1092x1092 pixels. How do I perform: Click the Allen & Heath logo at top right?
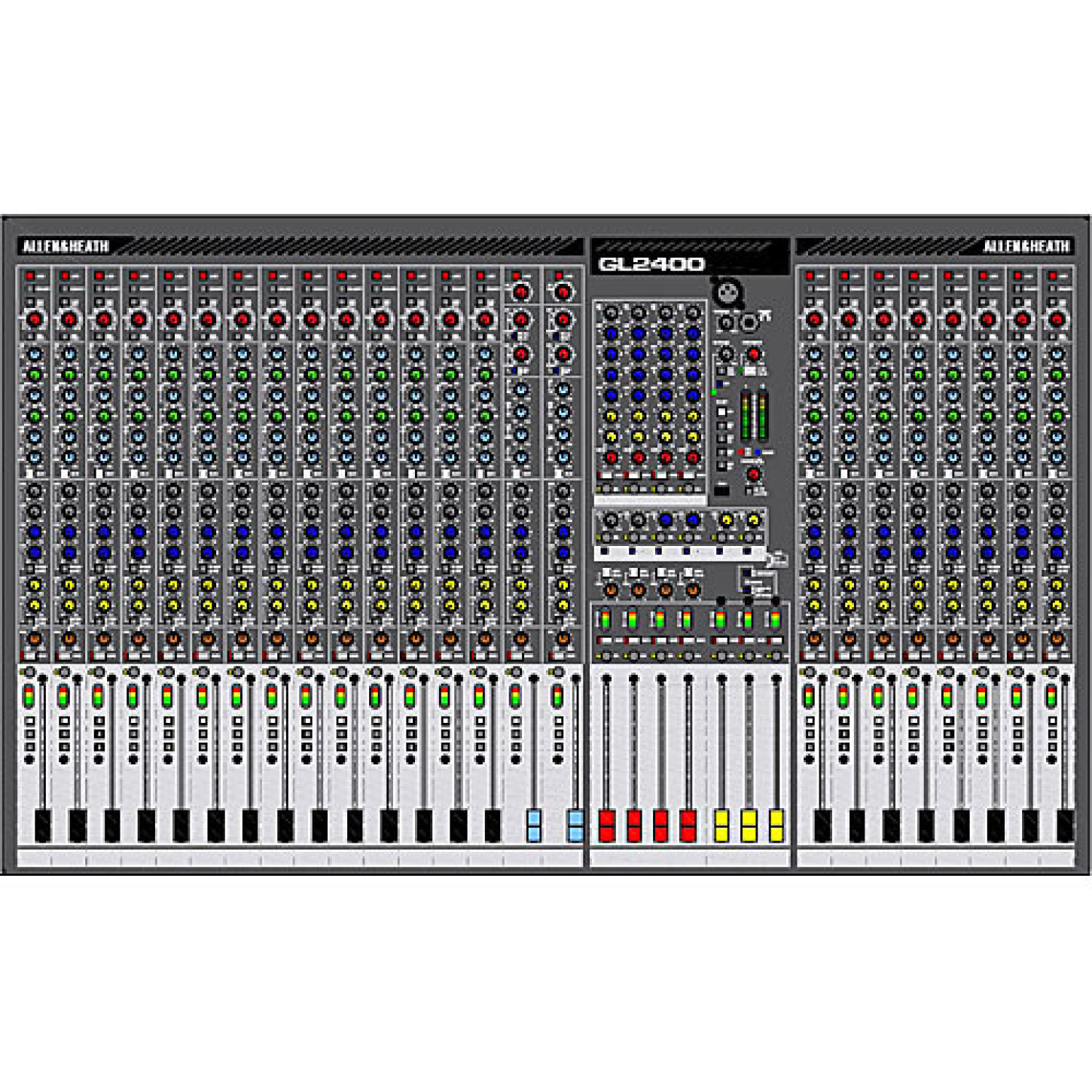pos(1026,246)
